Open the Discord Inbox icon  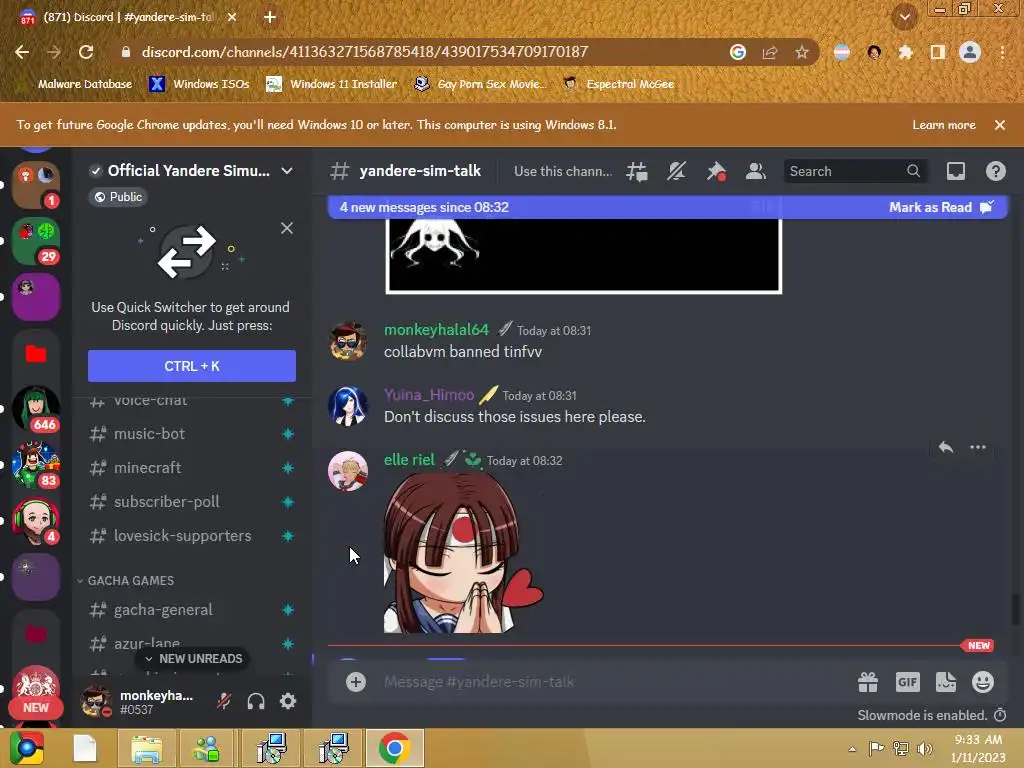tap(955, 171)
